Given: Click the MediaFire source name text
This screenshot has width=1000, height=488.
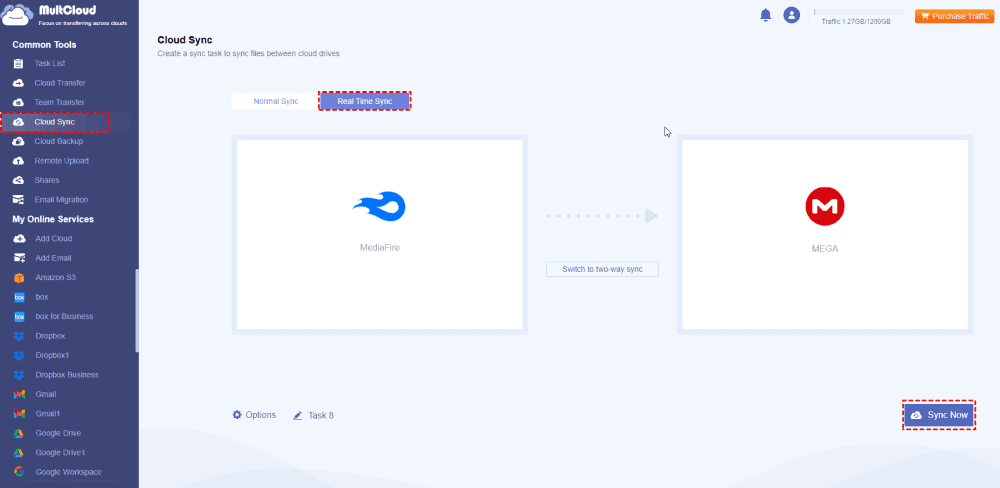Looking at the screenshot, I should click(x=379, y=248).
